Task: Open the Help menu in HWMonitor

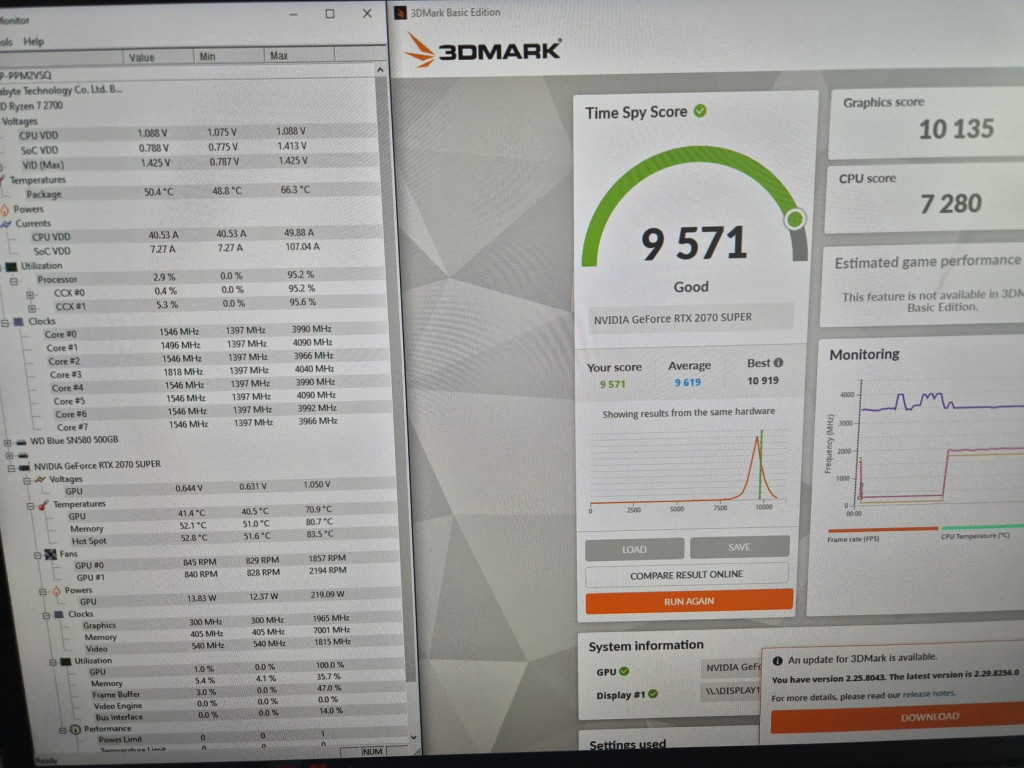Action: (33, 42)
